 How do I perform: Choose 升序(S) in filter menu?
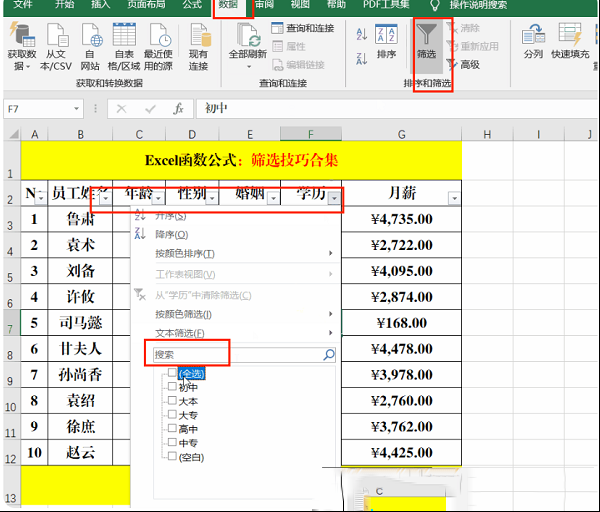point(235,216)
